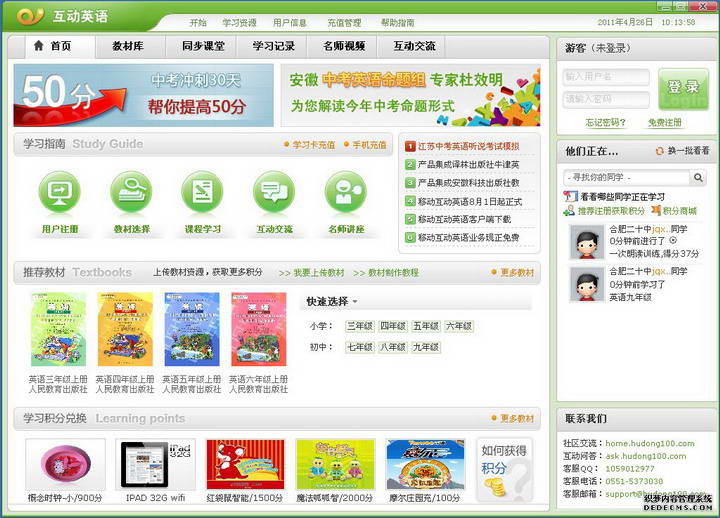Image resolution: width=720 pixels, height=518 pixels.
Task: Click the 50分 中考冲刺30天 banner
Action: tap(144, 95)
